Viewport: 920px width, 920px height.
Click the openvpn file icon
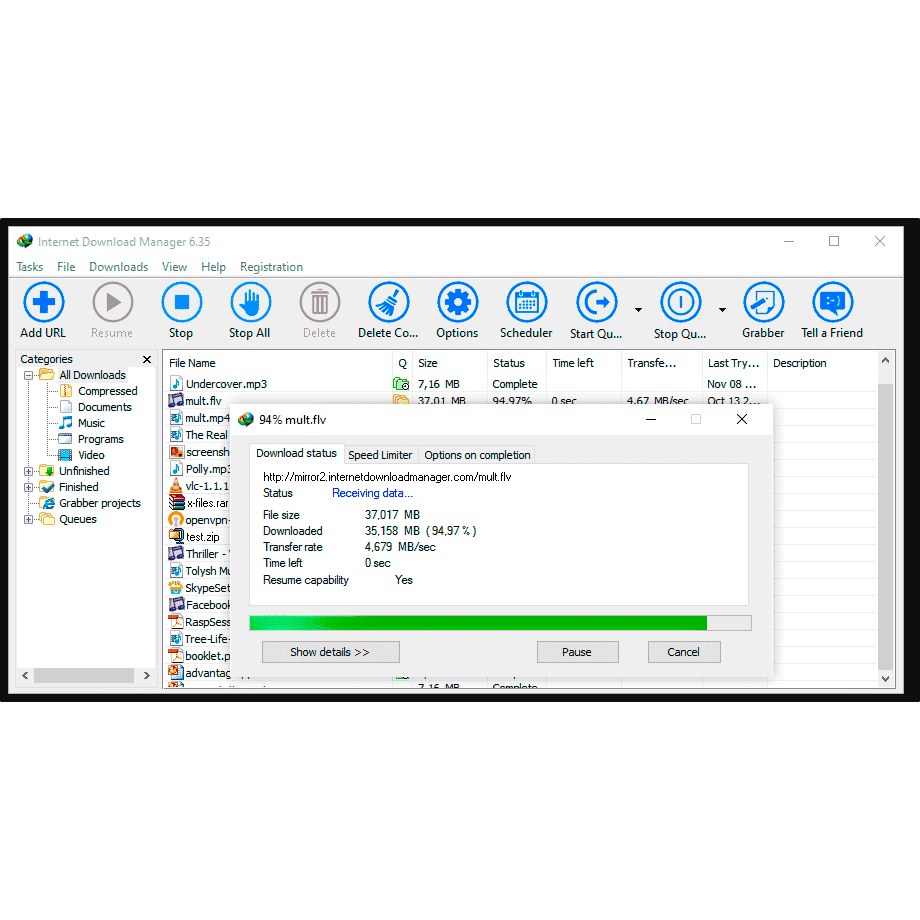point(176,520)
